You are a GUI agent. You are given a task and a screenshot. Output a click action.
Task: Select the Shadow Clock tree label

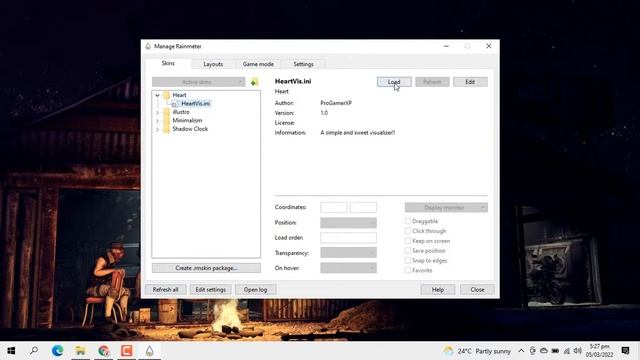click(190, 129)
